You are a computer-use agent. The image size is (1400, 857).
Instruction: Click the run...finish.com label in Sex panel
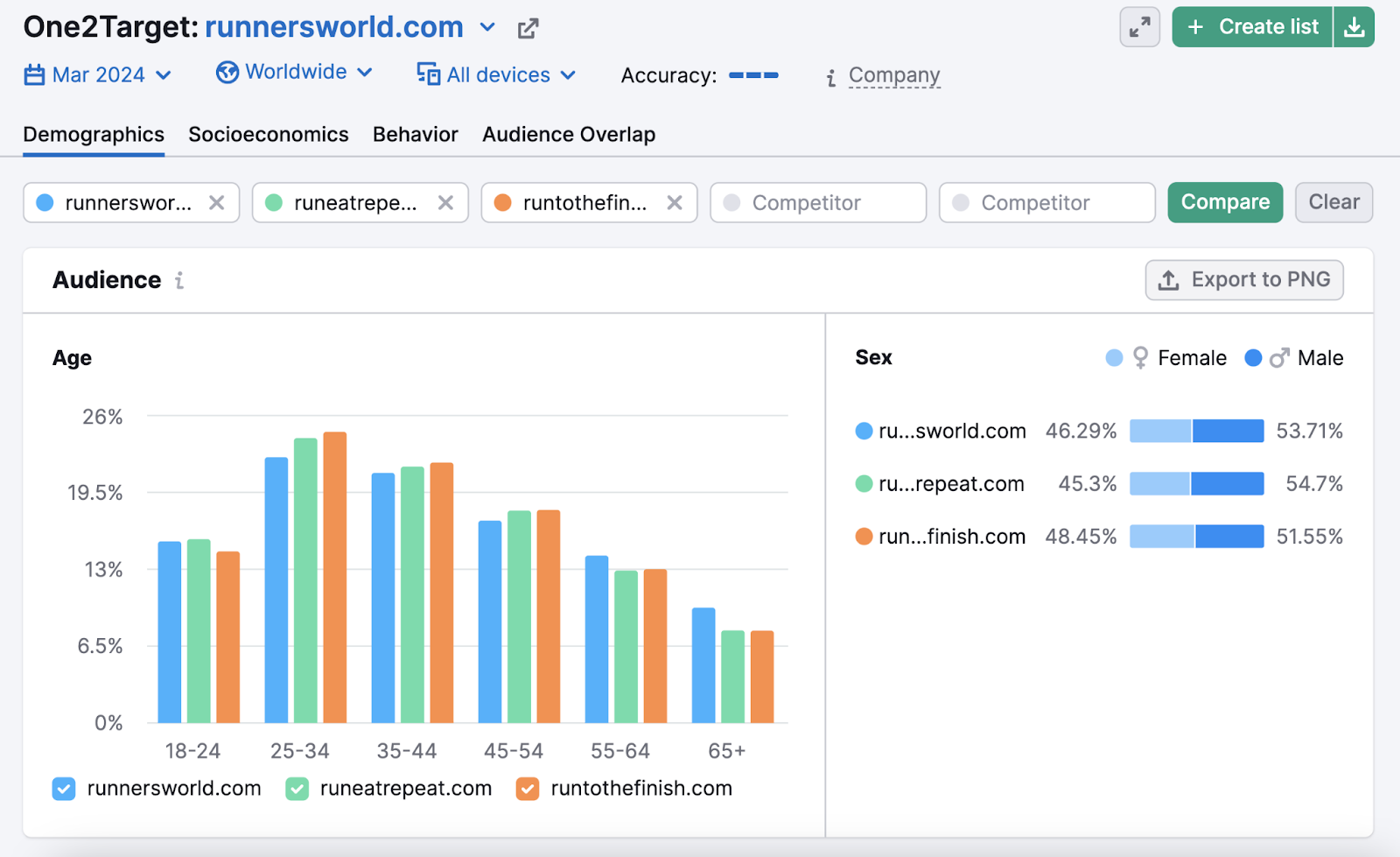pyautogui.click(x=952, y=536)
